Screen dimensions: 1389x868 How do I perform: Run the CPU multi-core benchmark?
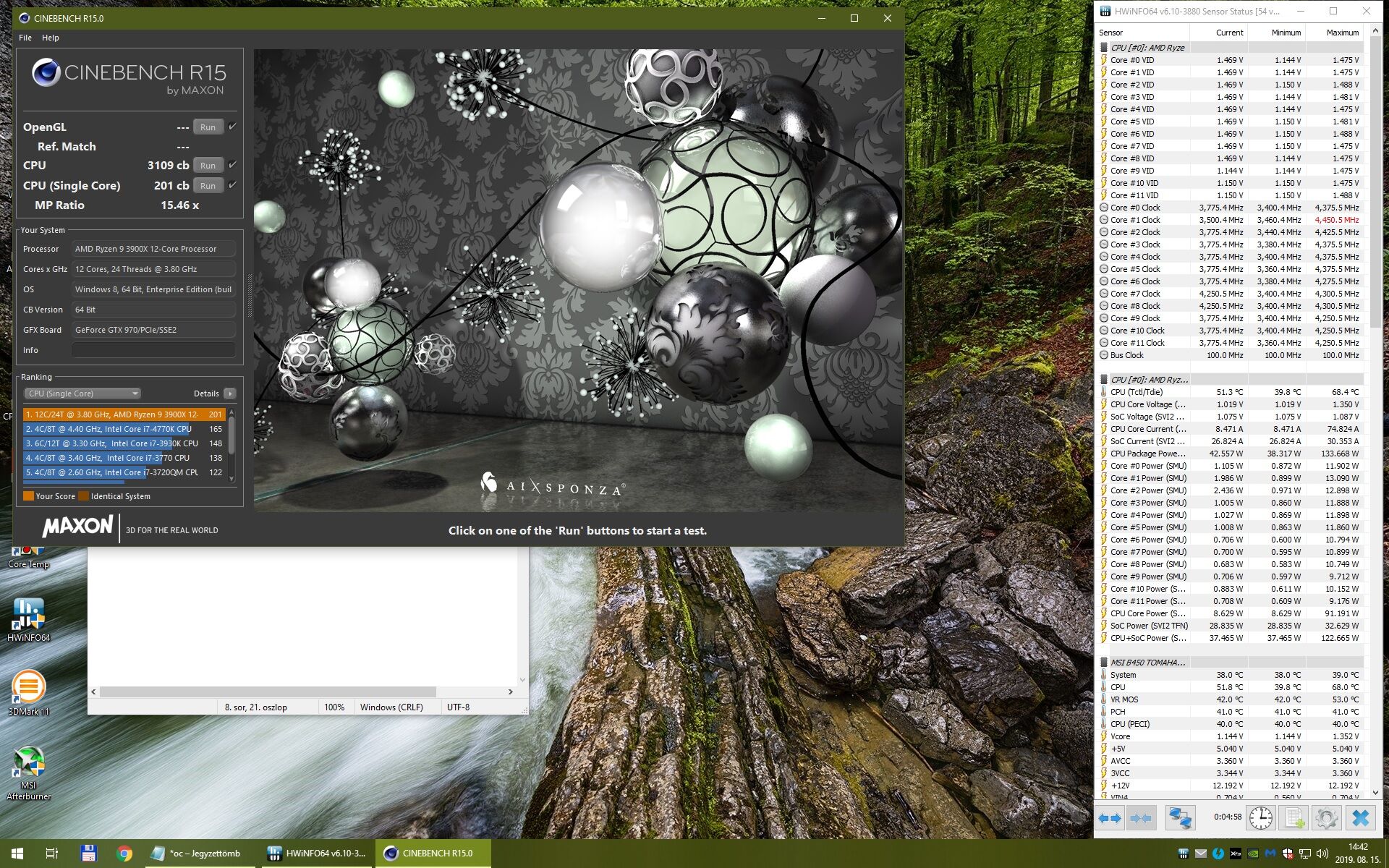click(x=208, y=166)
